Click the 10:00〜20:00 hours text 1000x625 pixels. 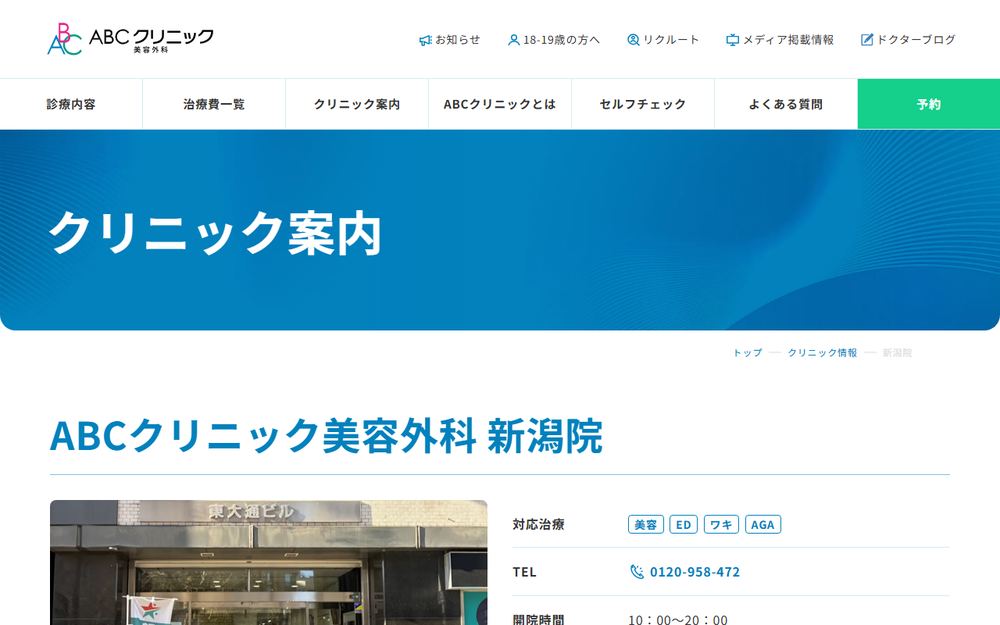pos(678,619)
